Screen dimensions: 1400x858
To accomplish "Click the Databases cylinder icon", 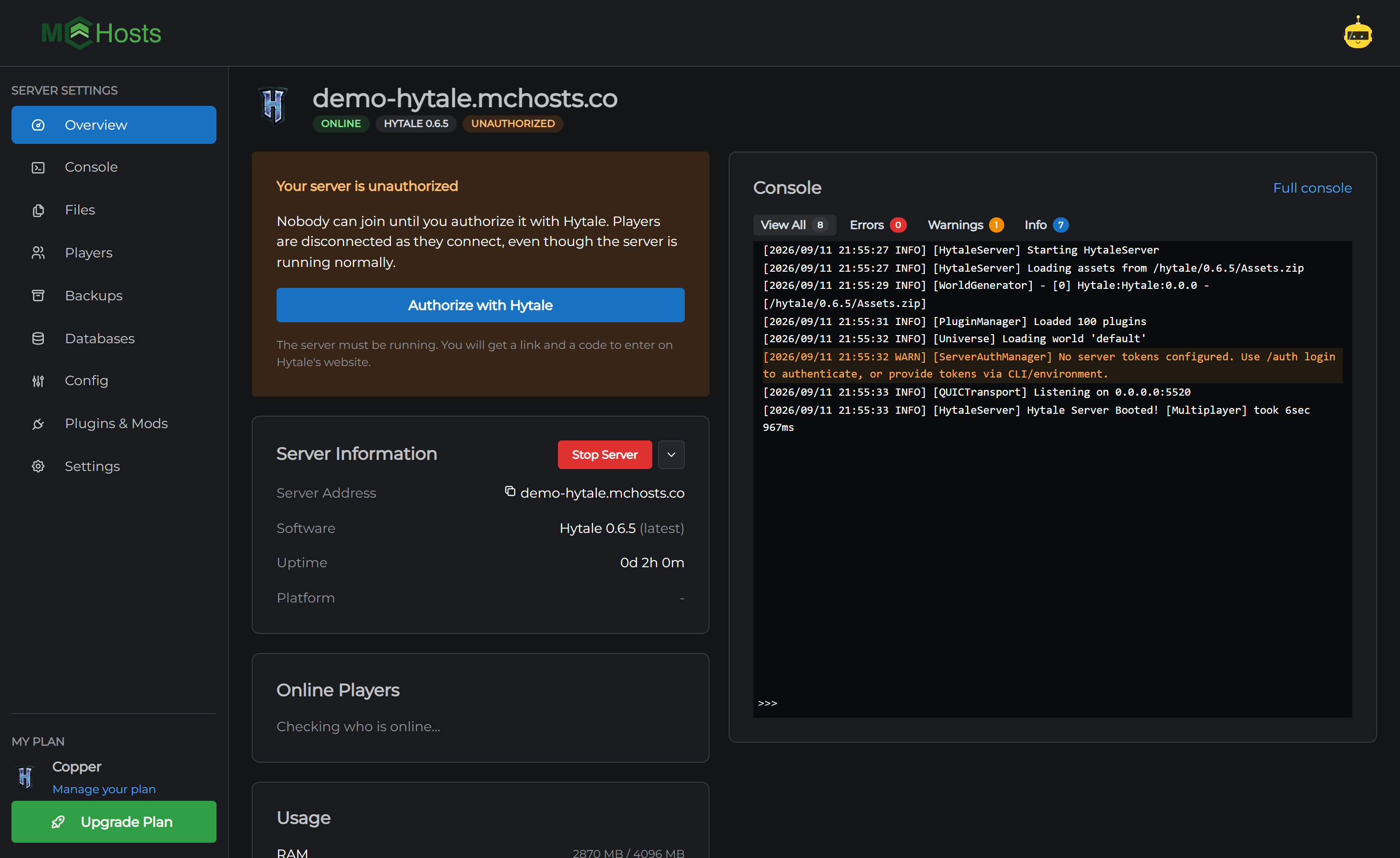I will [38, 338].
